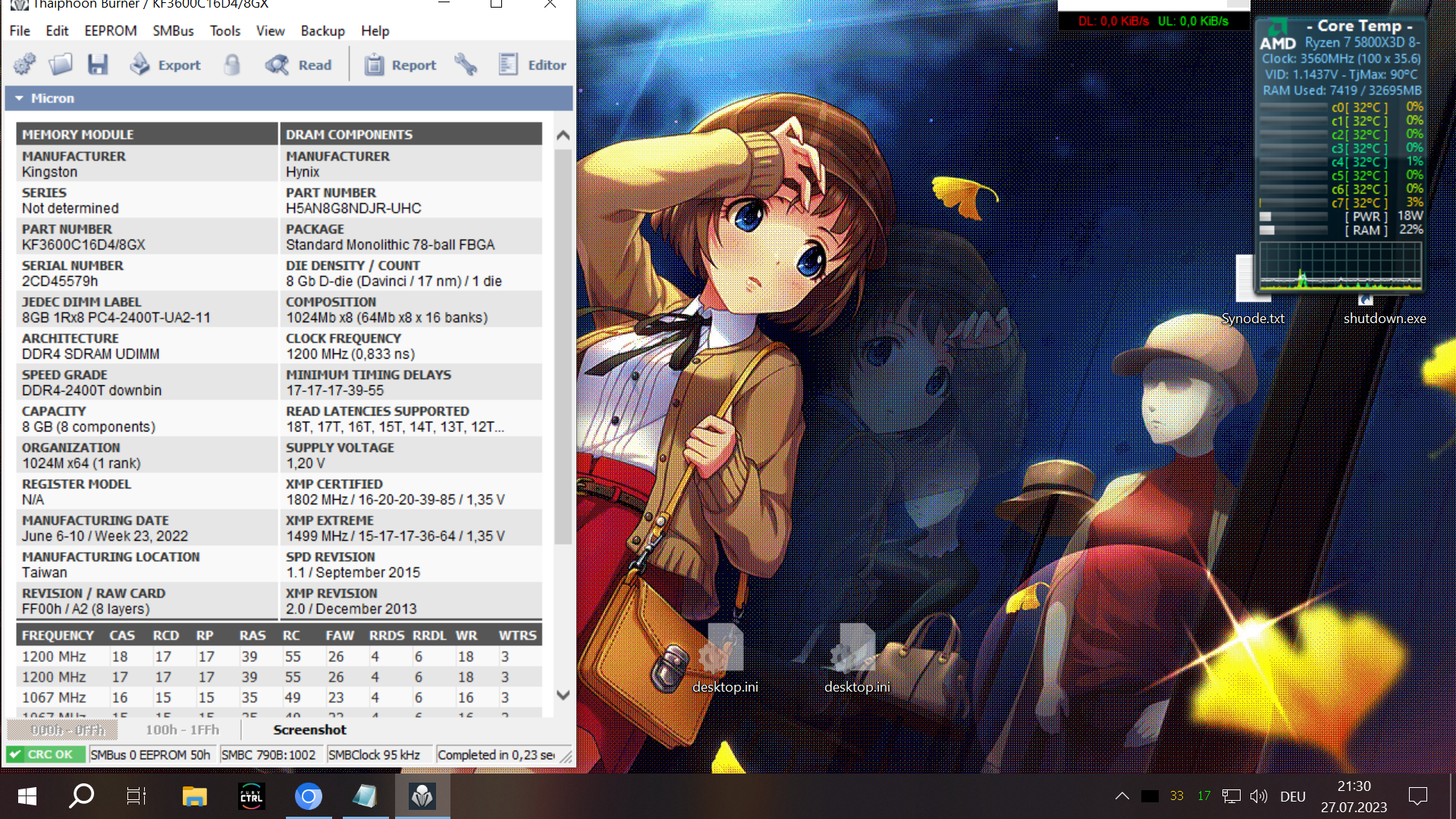Image resolution: width=1456 pixels, height=819 pixels.
Task: Click the Report clipboard button
Action: click(x=400, y=64)
